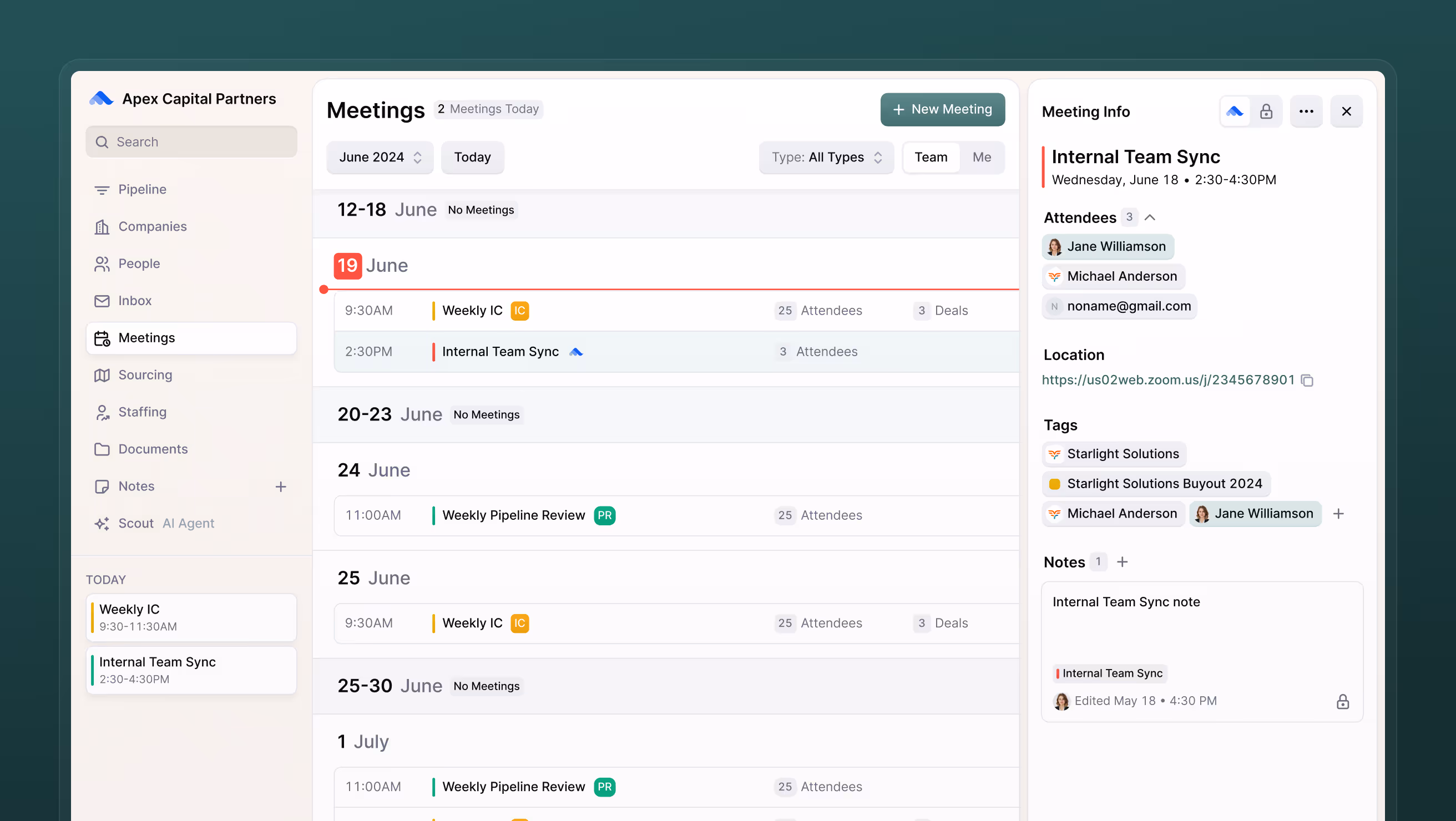This screenshot has width=1456, height=821.
Task: Add a note with Notes plus icon
Action: tap(1123, 562)
